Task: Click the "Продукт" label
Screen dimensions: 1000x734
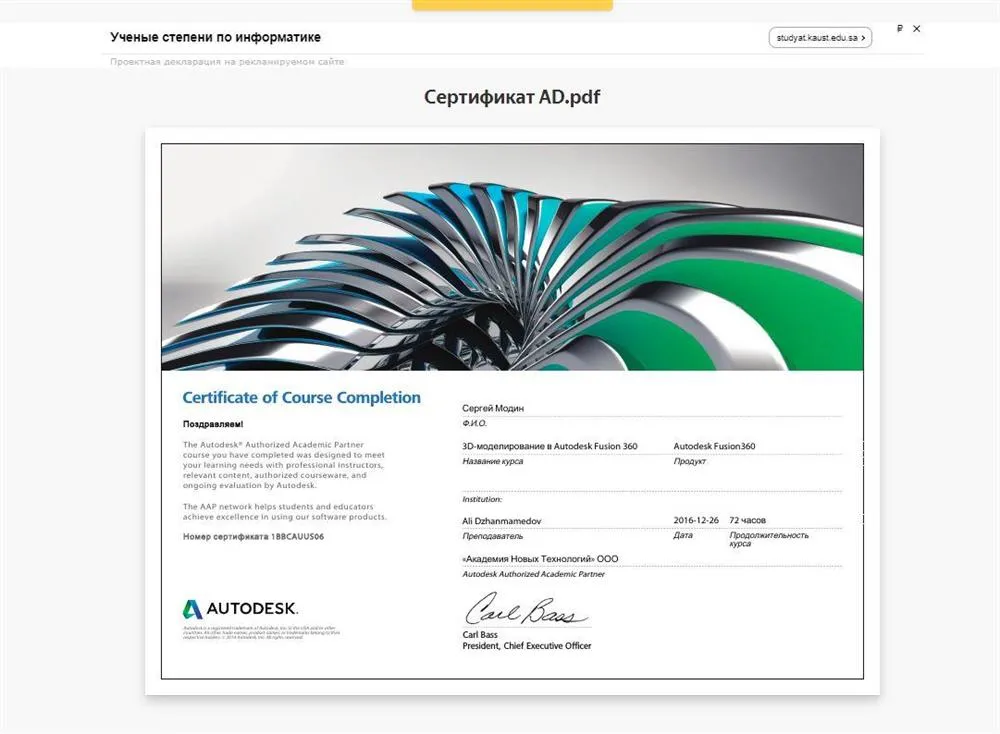Action: (689, 461)
